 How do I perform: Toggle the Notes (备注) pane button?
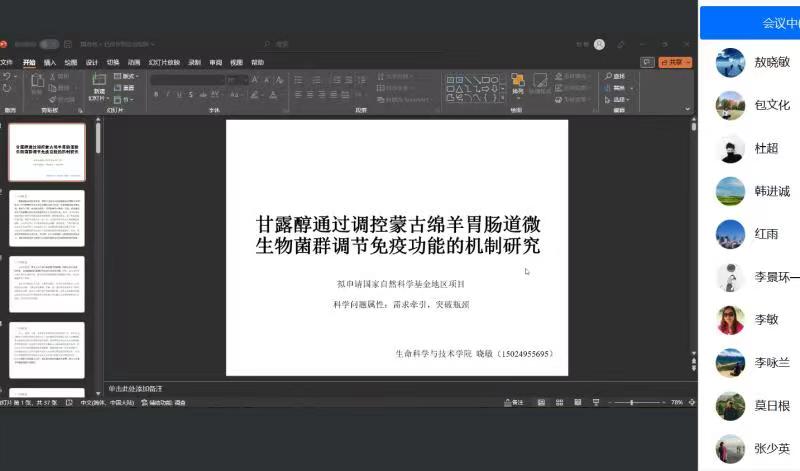point(514,402)
